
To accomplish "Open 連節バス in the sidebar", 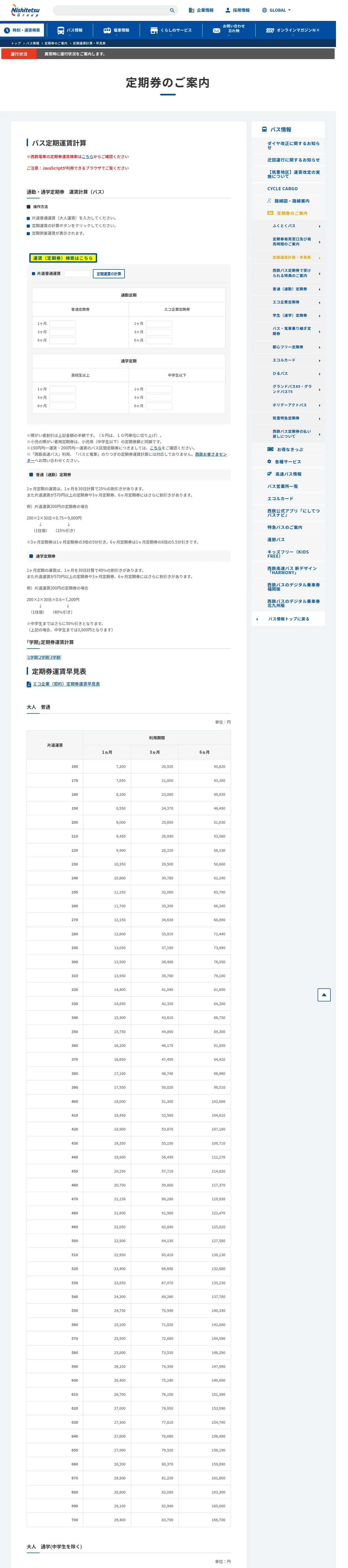I will coord(276,539).
